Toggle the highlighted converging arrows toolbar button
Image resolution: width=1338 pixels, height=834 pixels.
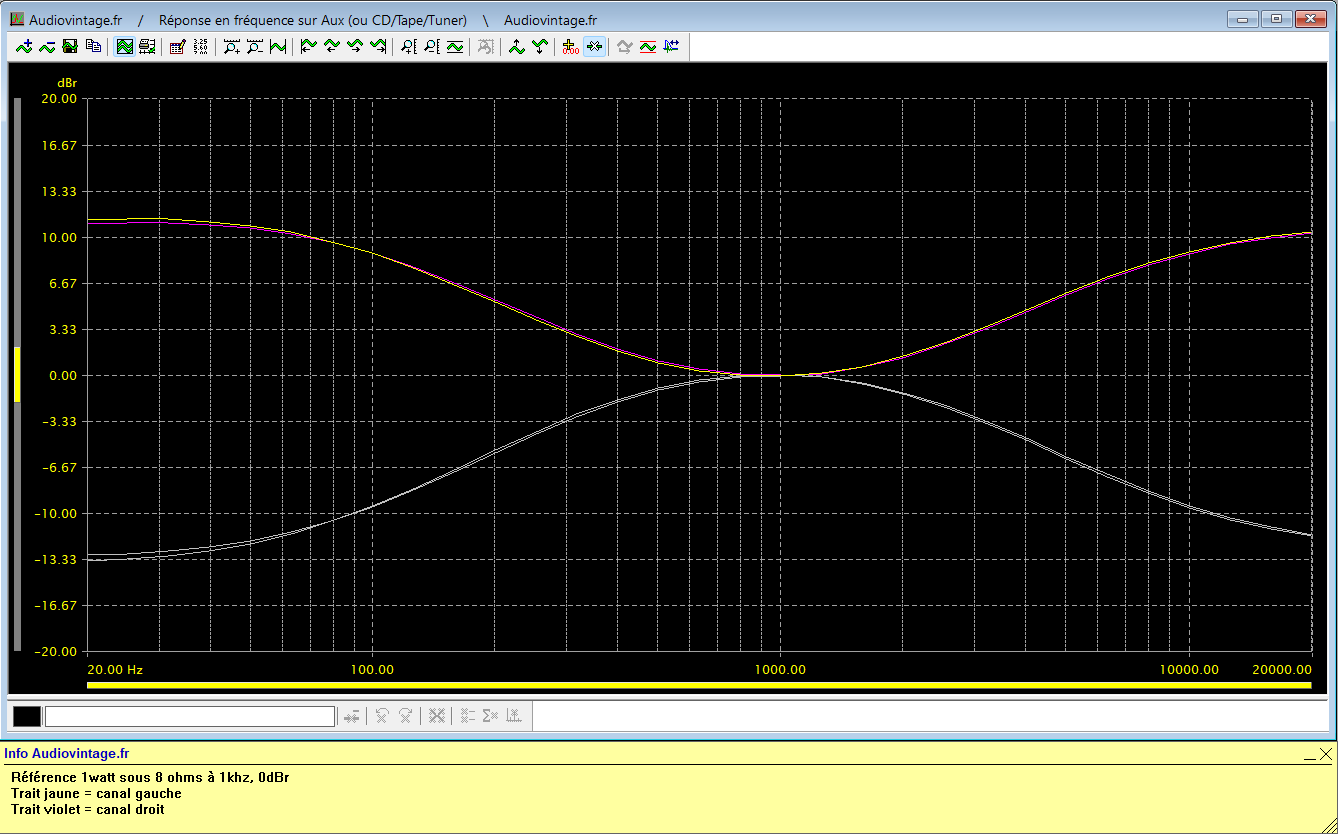[x=594, y=46]
